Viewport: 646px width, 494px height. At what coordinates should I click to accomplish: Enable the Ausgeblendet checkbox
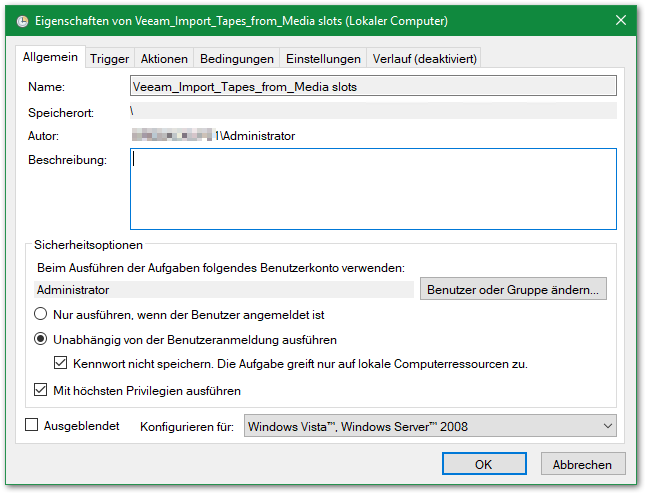pyautogui.click(x=31, y=426)
